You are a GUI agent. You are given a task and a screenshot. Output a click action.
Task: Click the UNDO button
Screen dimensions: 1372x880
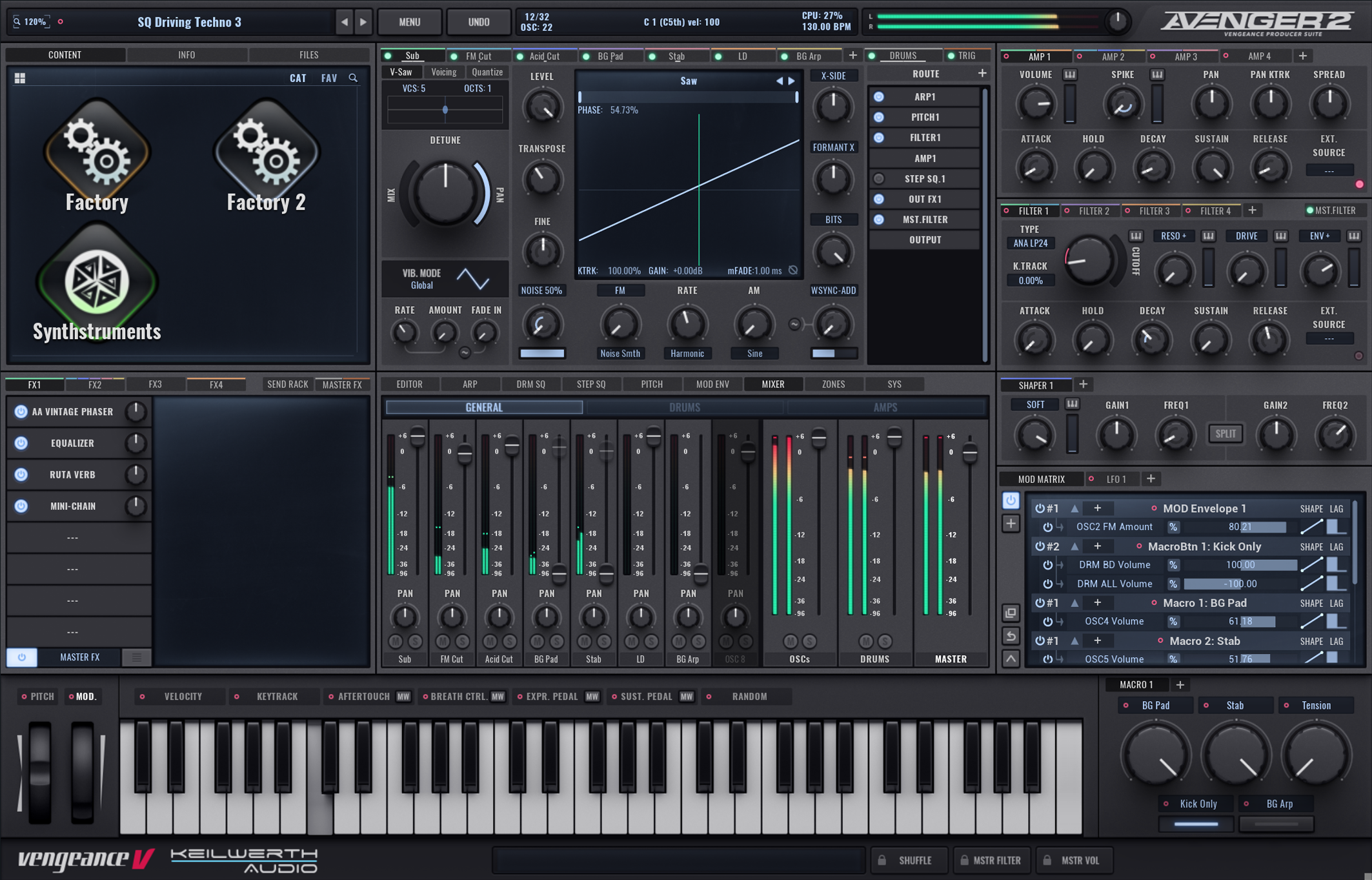coord(478,22)
